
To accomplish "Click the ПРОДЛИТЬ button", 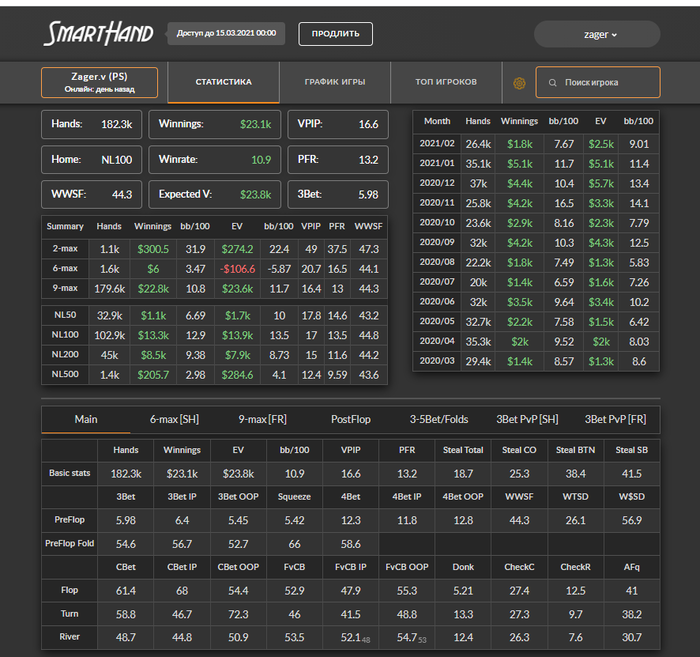I will pos(335,33).
